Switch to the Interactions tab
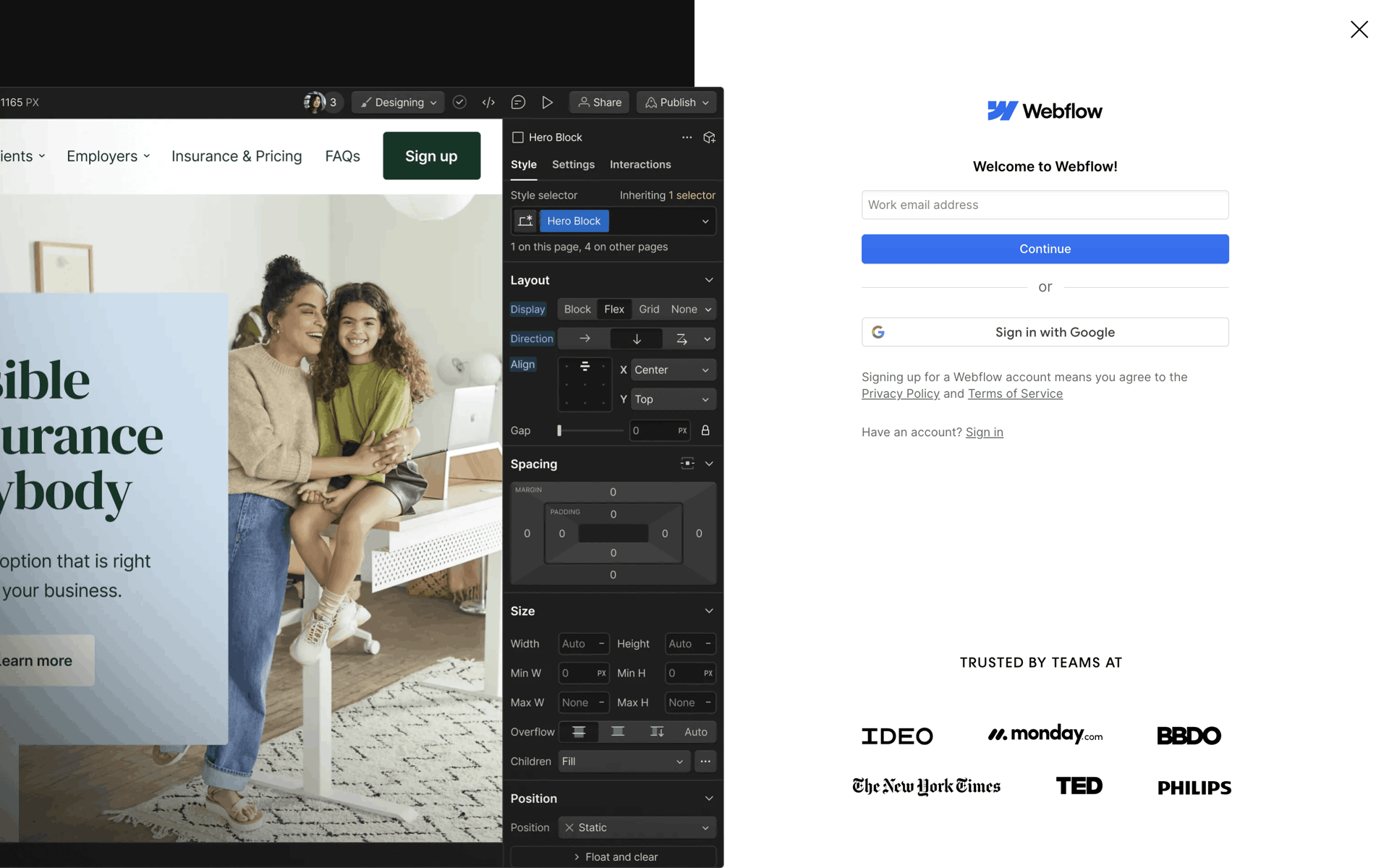The width and height of the screenshot is (1389, 868). [640, 164]
